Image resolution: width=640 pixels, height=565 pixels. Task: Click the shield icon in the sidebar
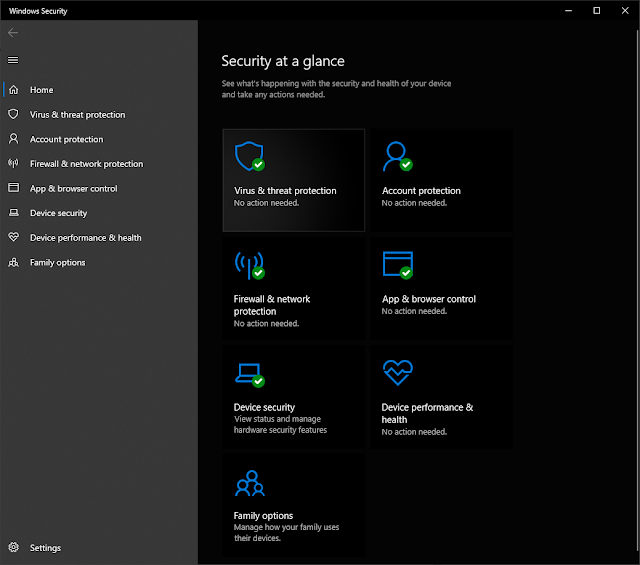13,114
